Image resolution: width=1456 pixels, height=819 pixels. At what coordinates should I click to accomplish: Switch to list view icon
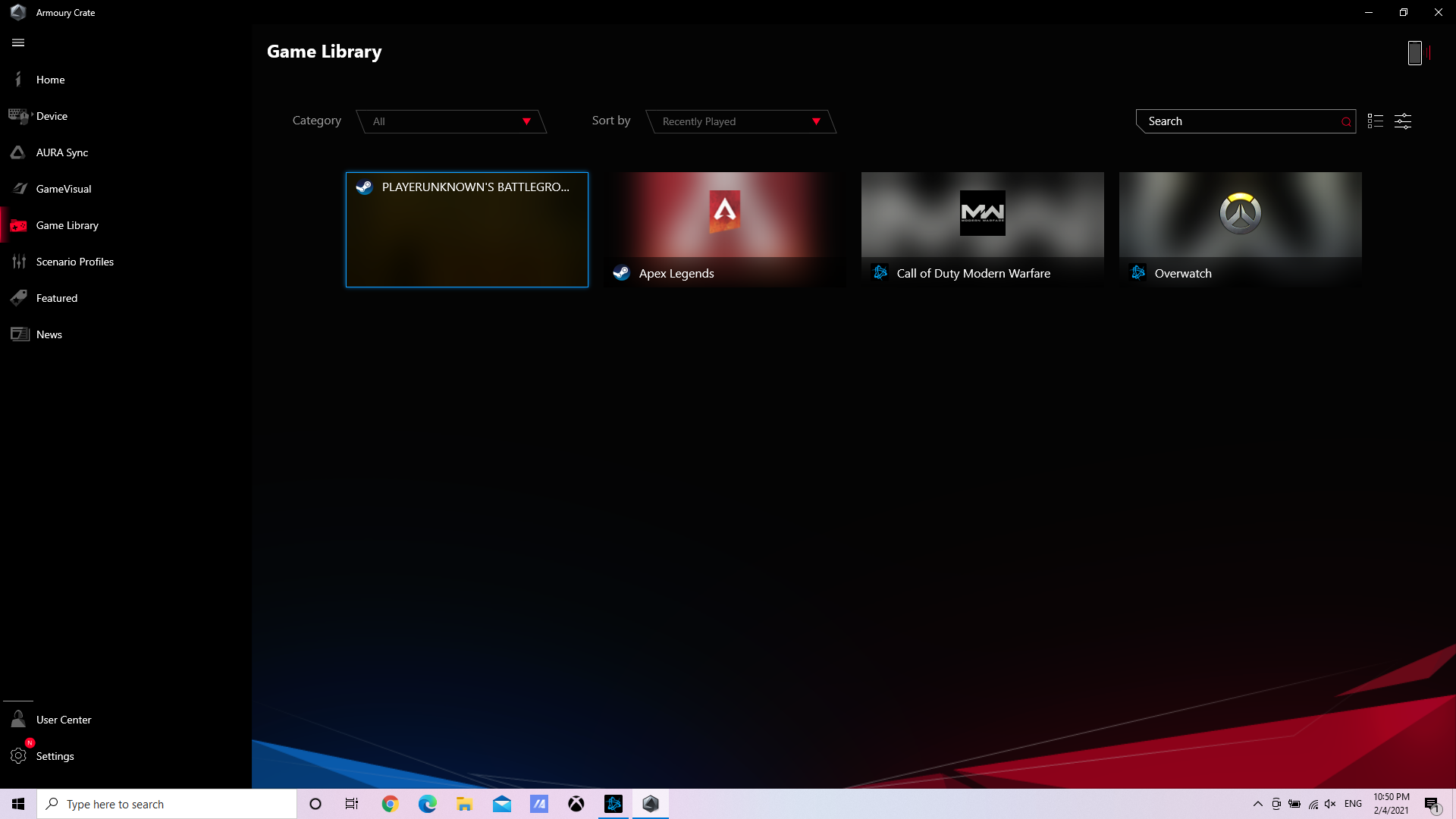tap(1375, 121)
